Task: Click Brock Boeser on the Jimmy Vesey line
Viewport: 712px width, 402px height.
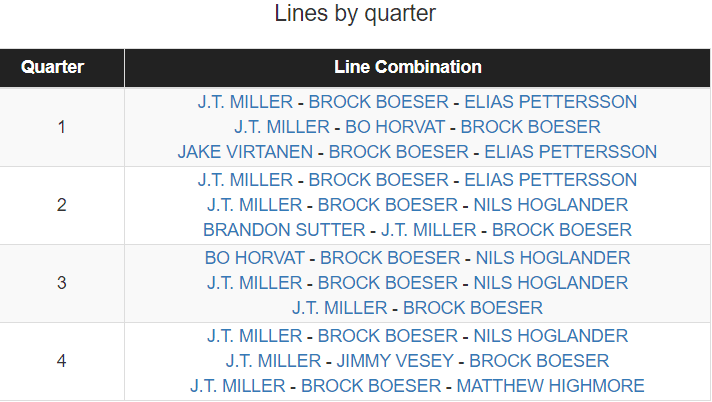Action: 539,360
